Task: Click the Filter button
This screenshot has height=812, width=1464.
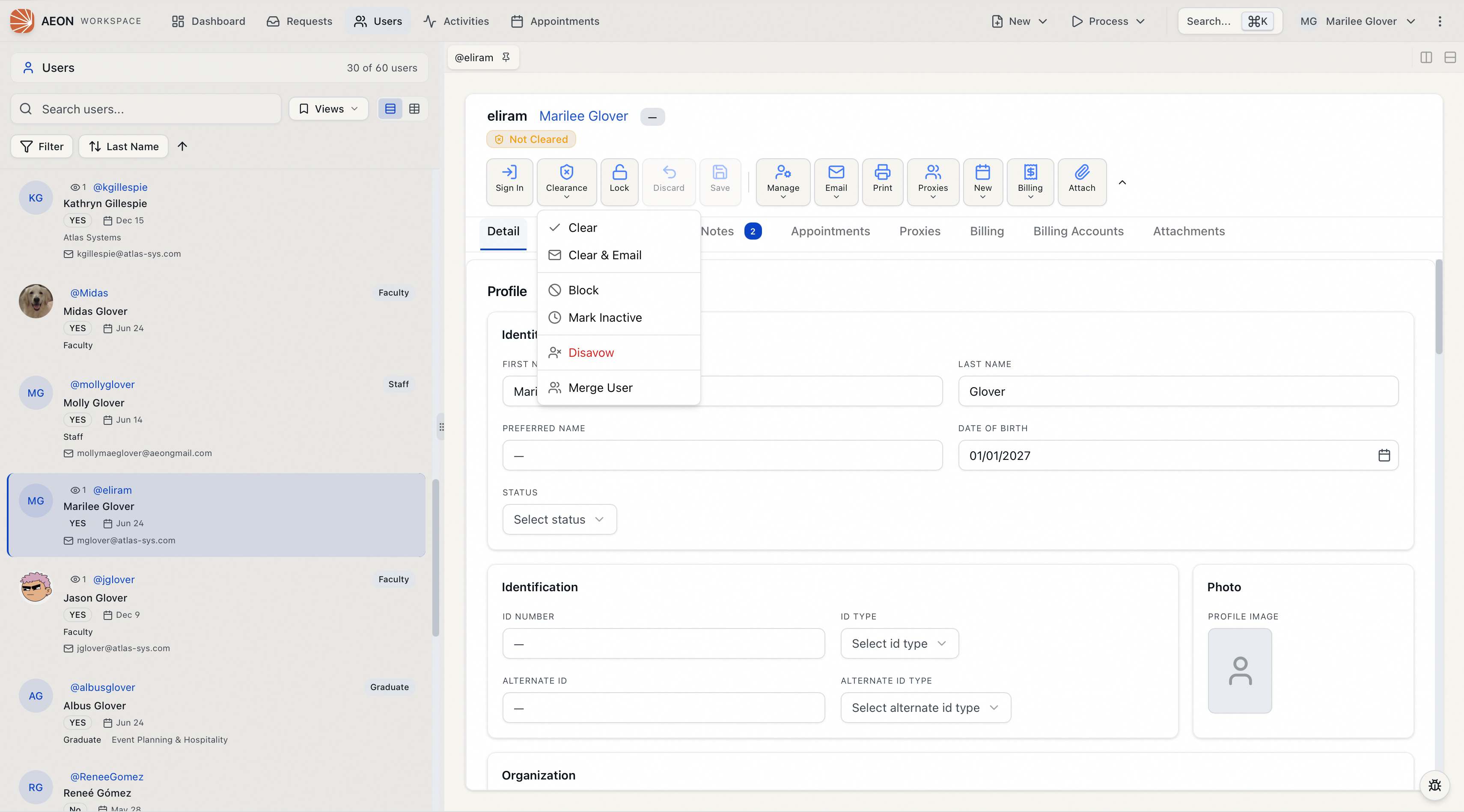Action: (42, 146)
